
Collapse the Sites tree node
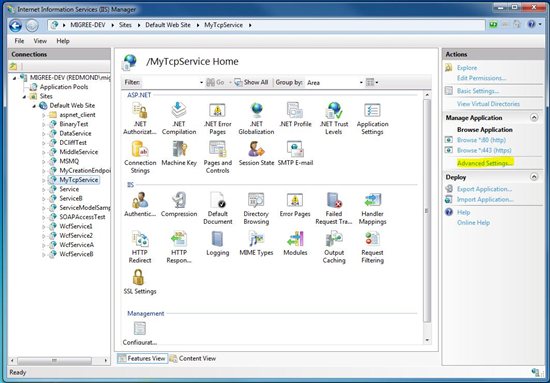pyautogui.click(x=25, y=96)
